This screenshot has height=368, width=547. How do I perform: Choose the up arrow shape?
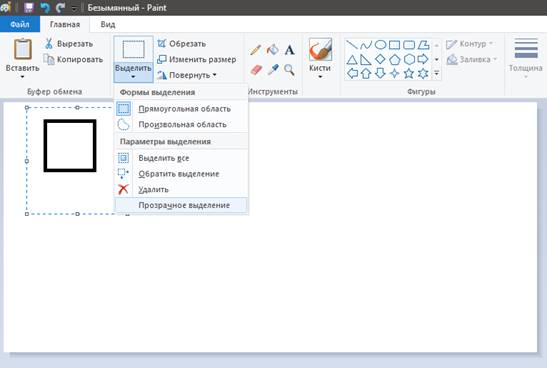[366, 74]
